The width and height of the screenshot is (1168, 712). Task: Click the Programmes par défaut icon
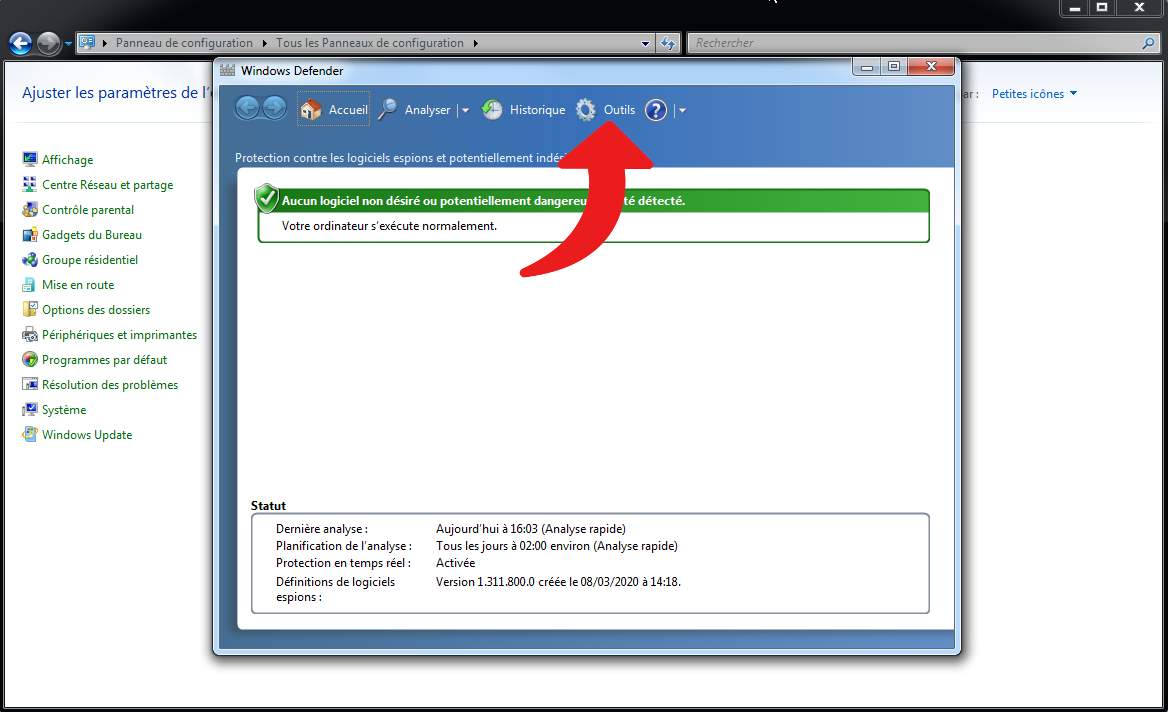(30, 359)
